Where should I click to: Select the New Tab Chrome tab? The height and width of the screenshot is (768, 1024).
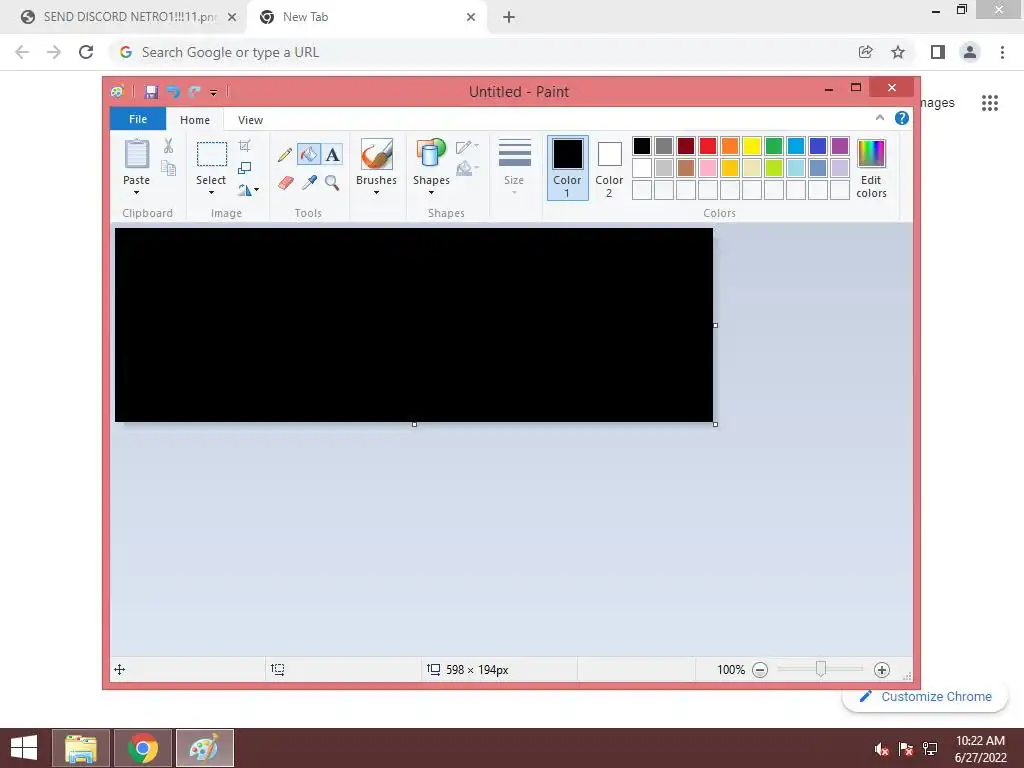tap(366, 17)
